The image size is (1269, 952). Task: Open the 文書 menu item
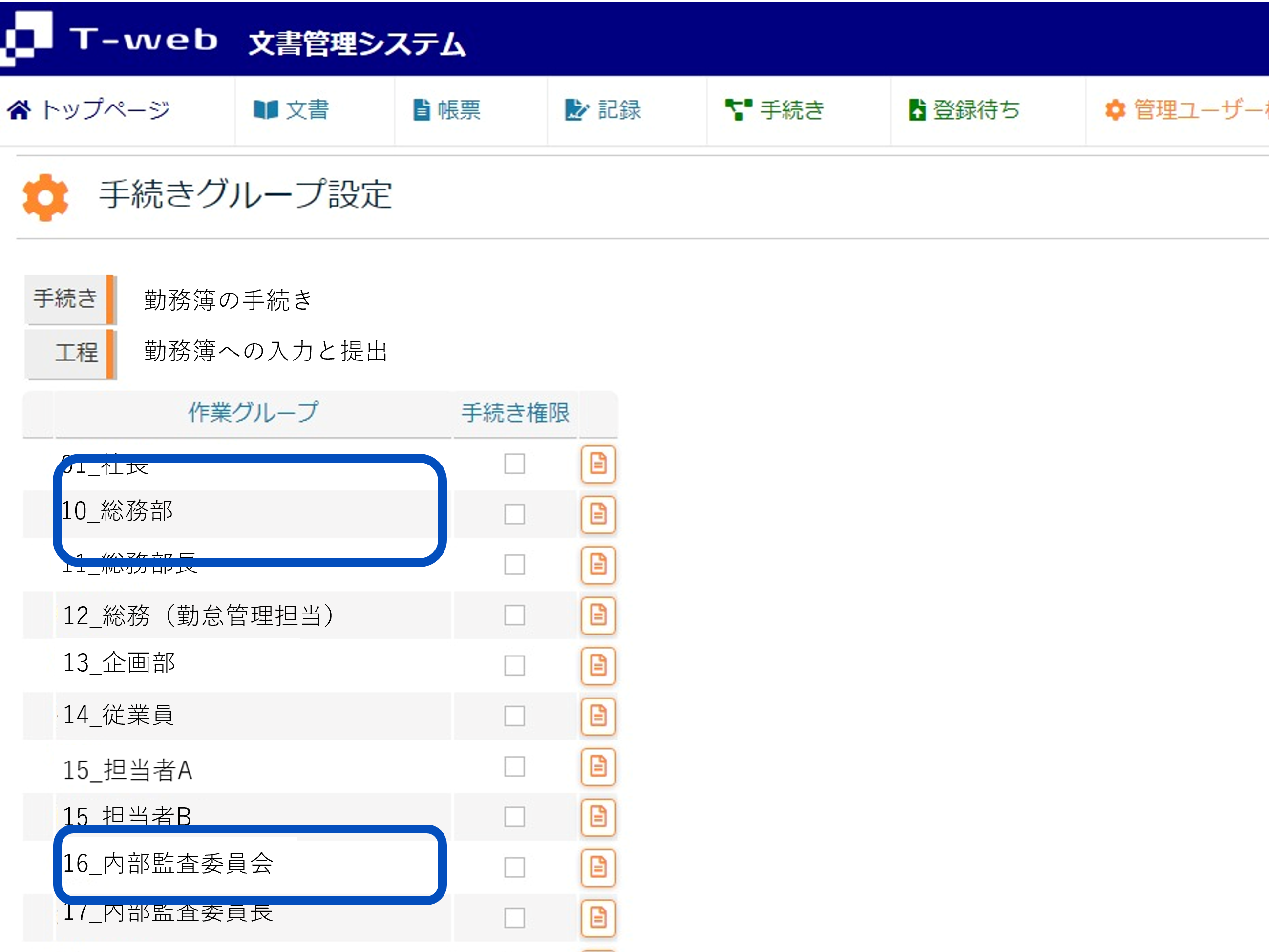click(x=292, y=109)
